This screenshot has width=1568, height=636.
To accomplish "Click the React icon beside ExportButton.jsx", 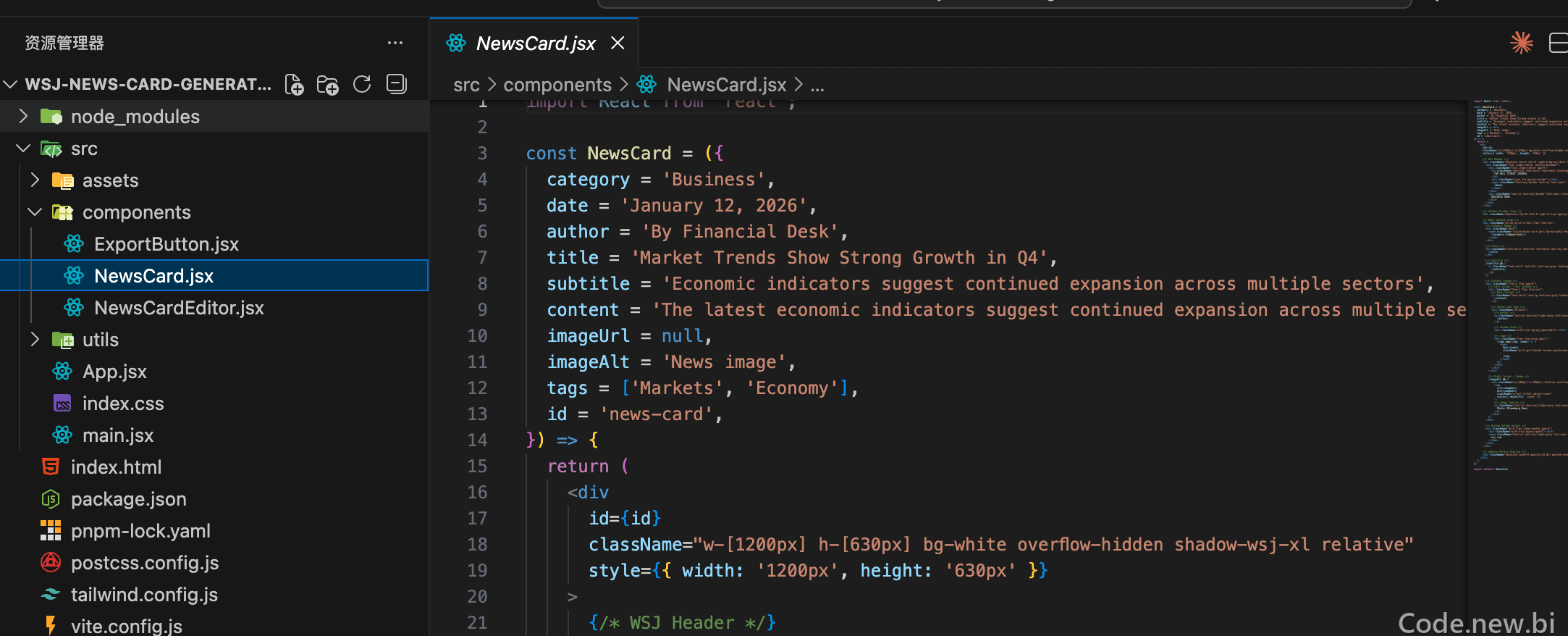I will [x=74, y=244].
